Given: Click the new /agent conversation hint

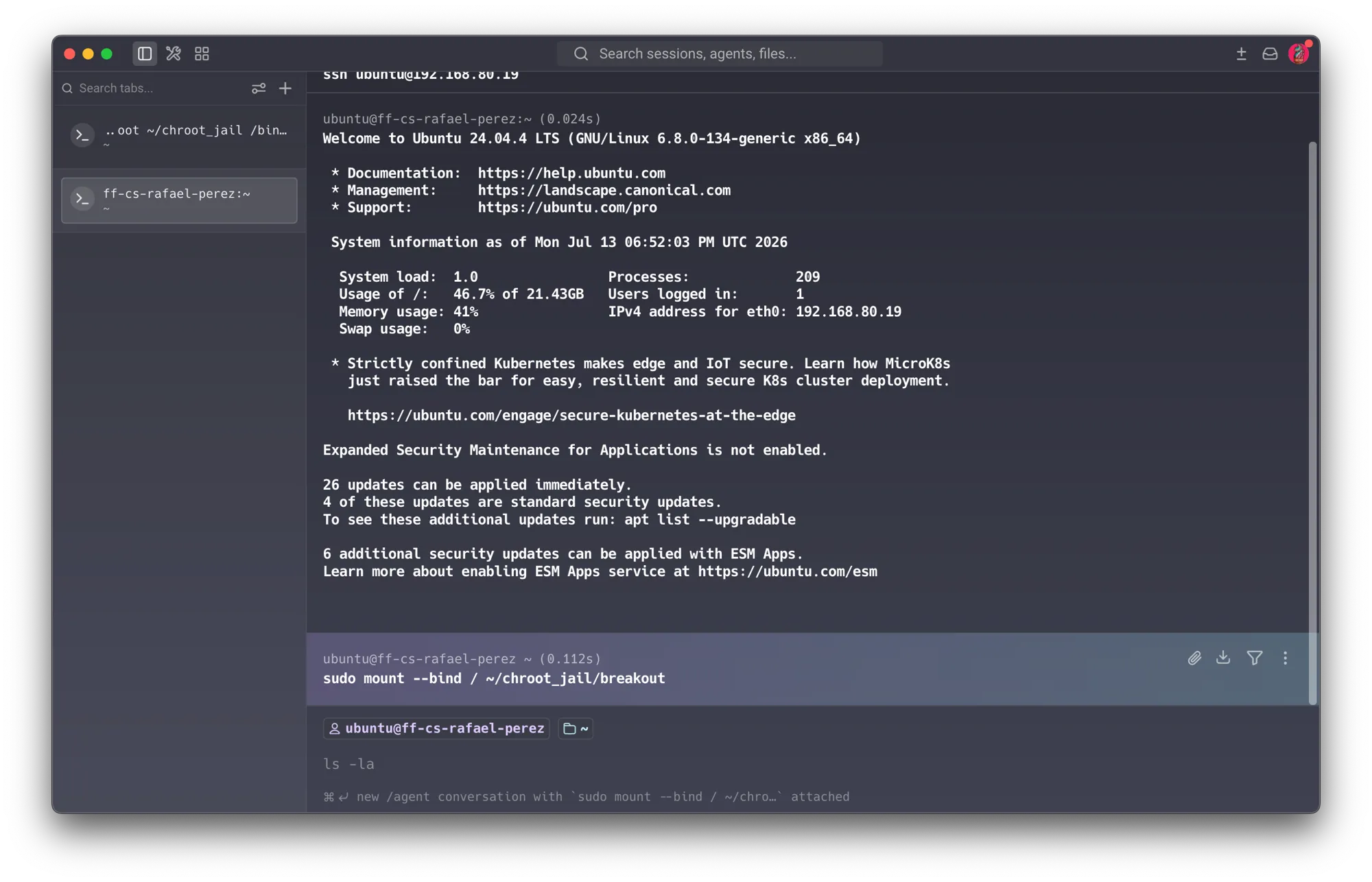Looking at the screenshot, I should click(587, 797).
